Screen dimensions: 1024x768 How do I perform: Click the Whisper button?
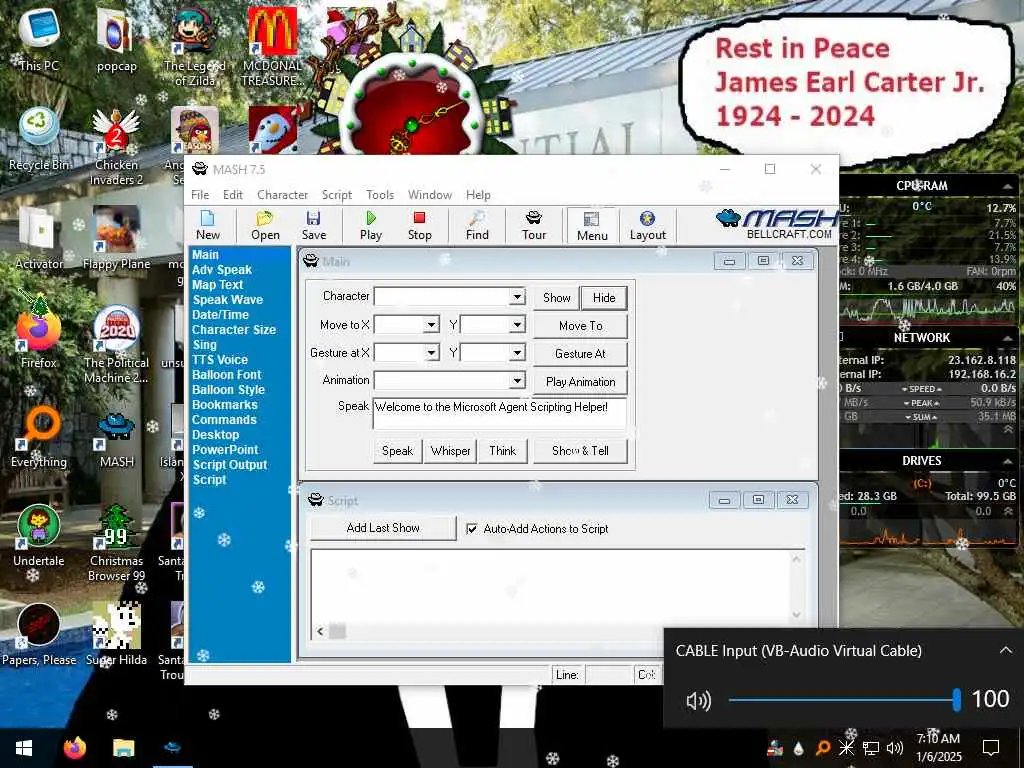(450, 451)
